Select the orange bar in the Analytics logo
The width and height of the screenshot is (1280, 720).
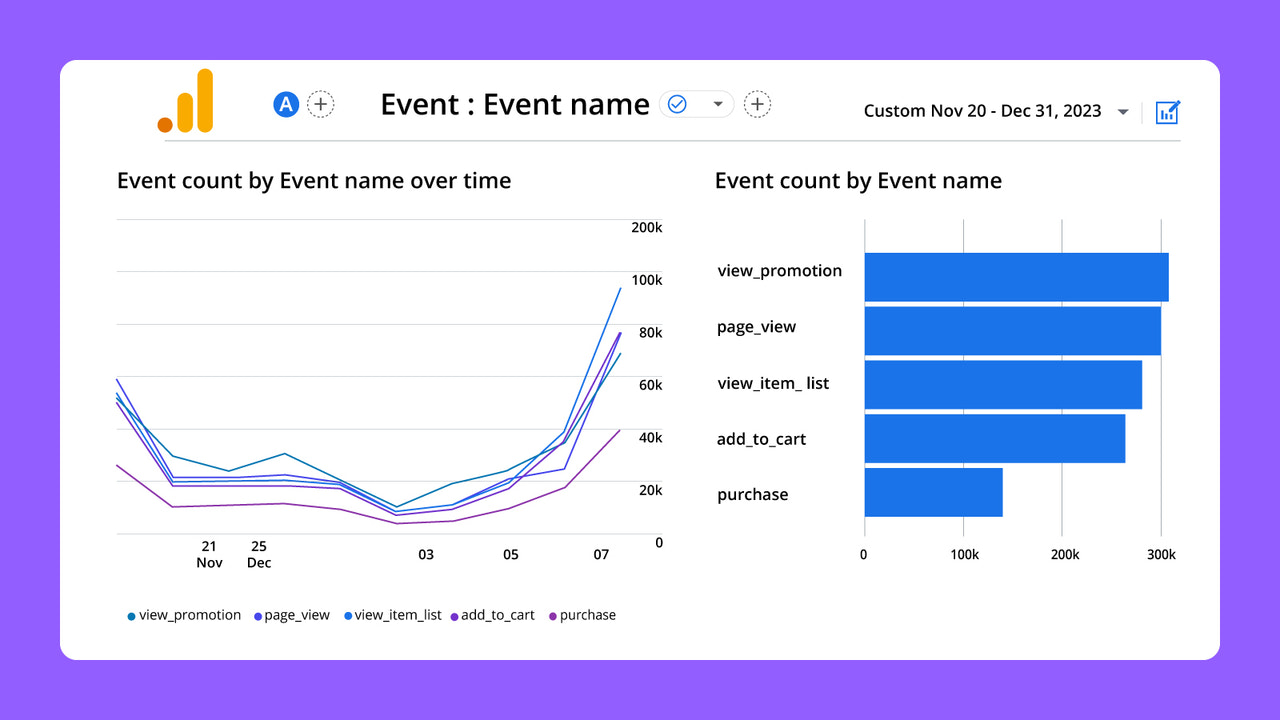click(165, 124)
